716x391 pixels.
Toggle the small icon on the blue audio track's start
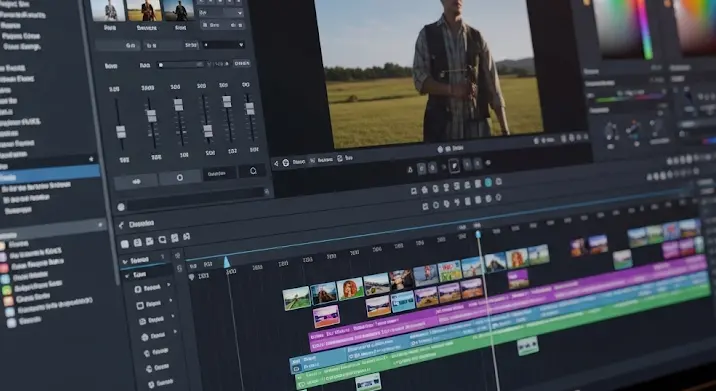point(296,369)
